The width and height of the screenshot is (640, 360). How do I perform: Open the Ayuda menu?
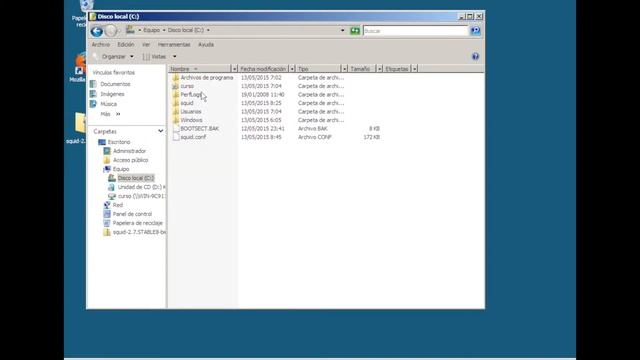(206, 44)
